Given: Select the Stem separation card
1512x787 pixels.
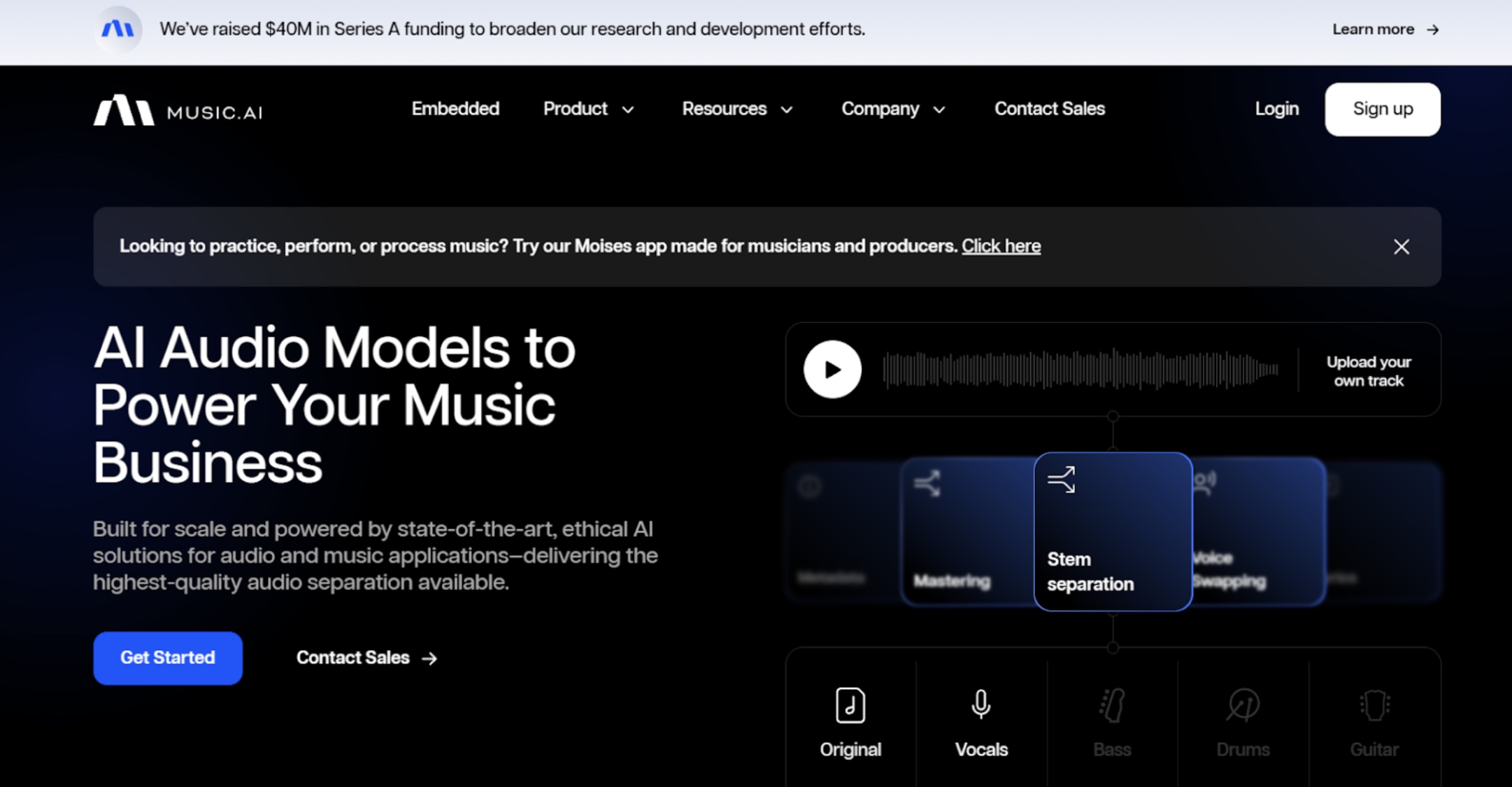Looking at the screenshot, I should click(x=1113, y=531).
